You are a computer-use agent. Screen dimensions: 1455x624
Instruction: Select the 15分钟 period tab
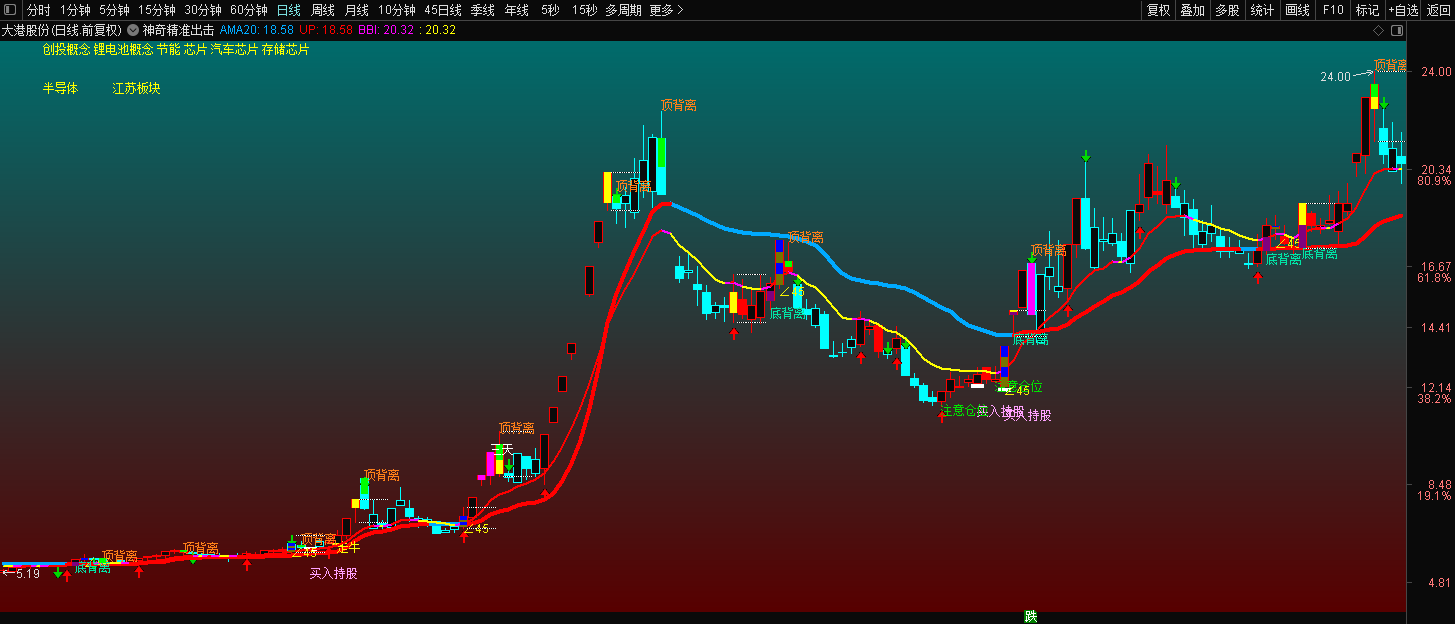(157, 10)
